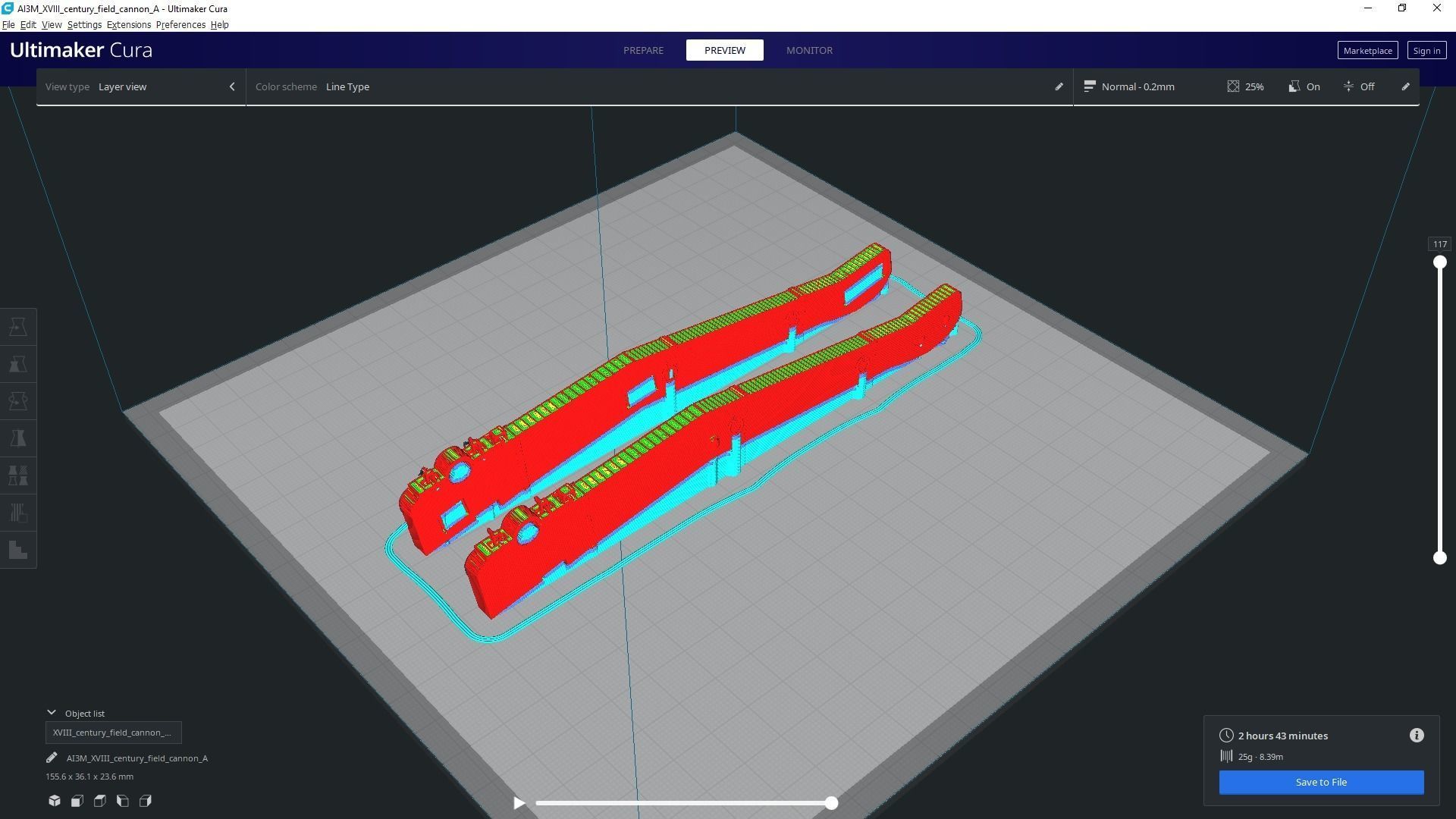Click the 3D isometric view cube icon

pyautogui.click(x=55, y=801)
